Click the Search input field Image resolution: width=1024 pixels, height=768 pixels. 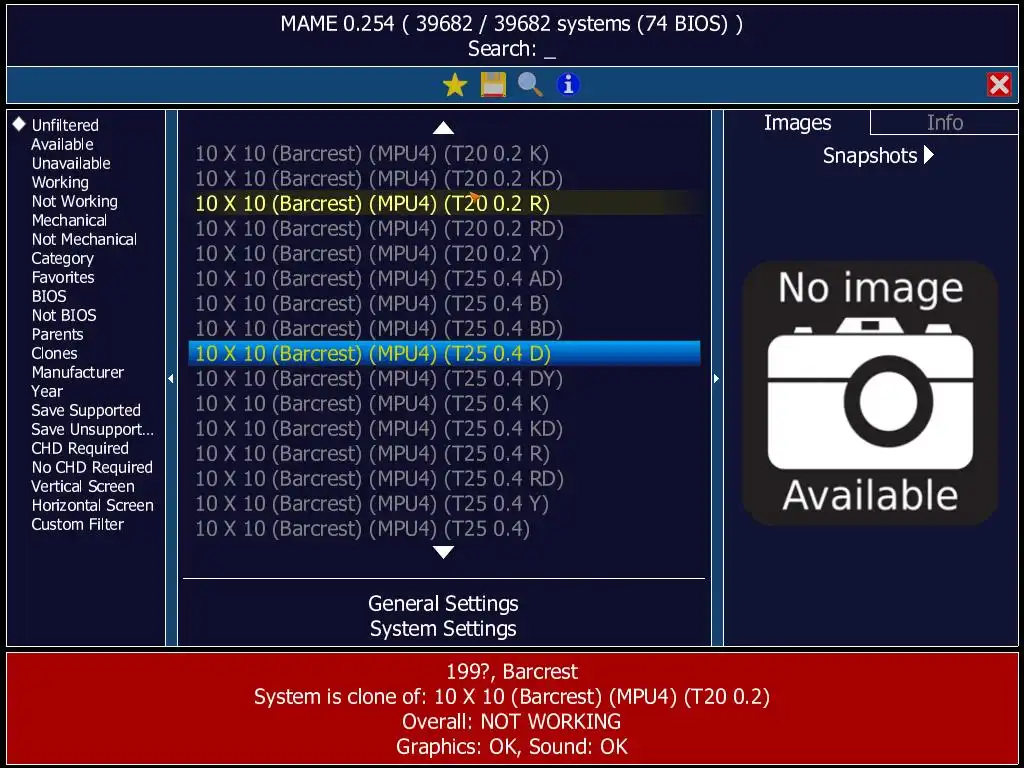[512, 48]
